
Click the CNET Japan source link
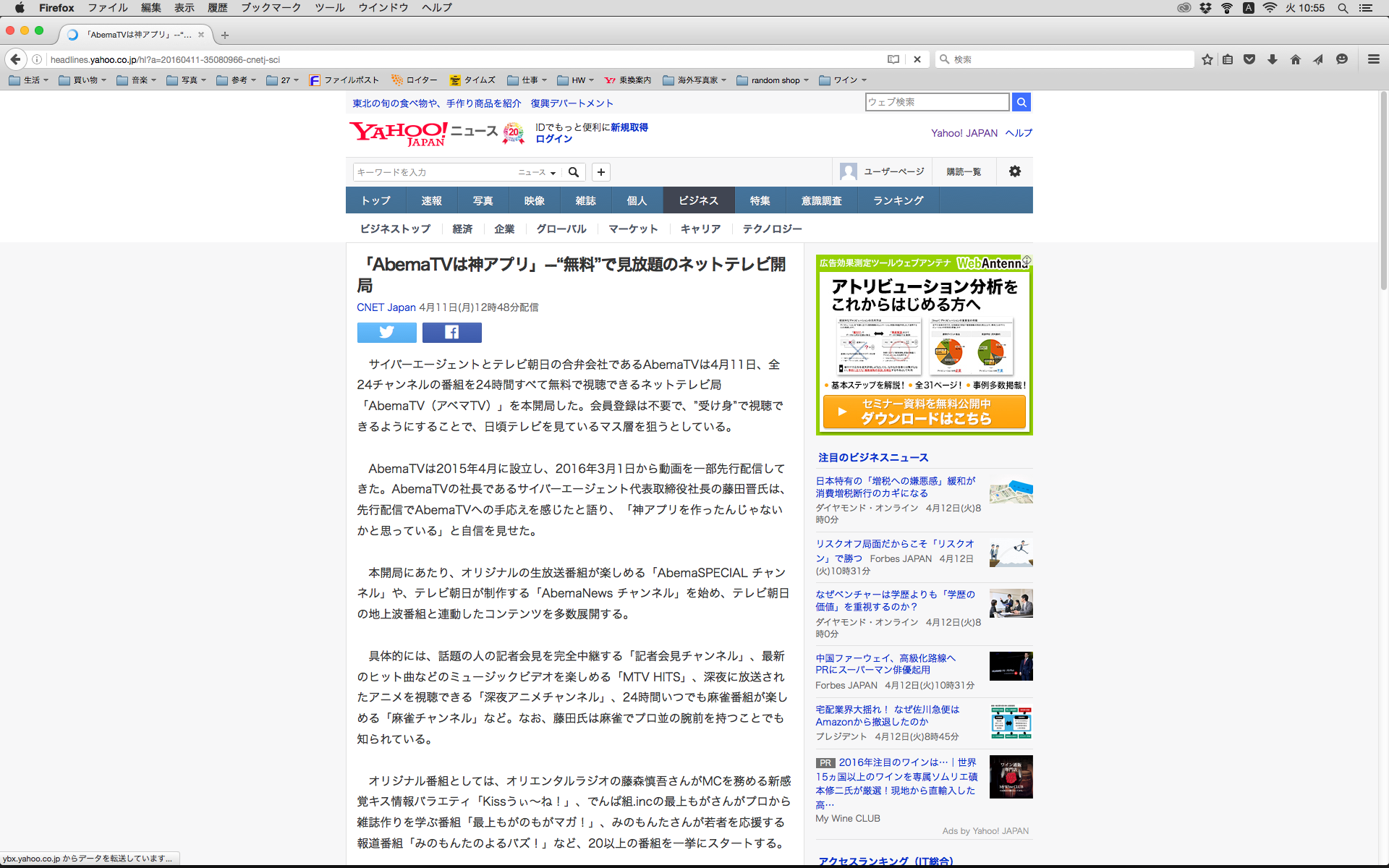[386, 307]
